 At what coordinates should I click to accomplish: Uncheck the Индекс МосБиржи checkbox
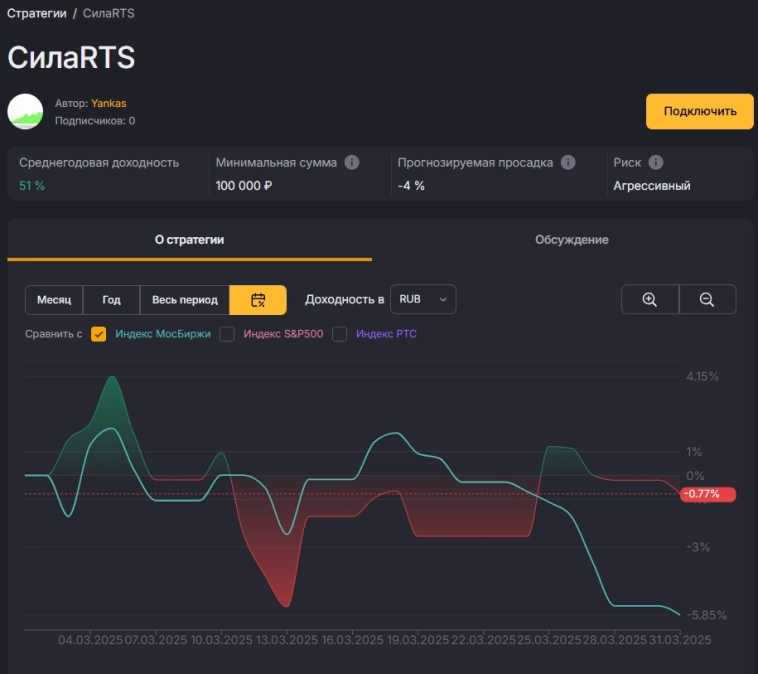pyautogui.click(x=98, y=334)
